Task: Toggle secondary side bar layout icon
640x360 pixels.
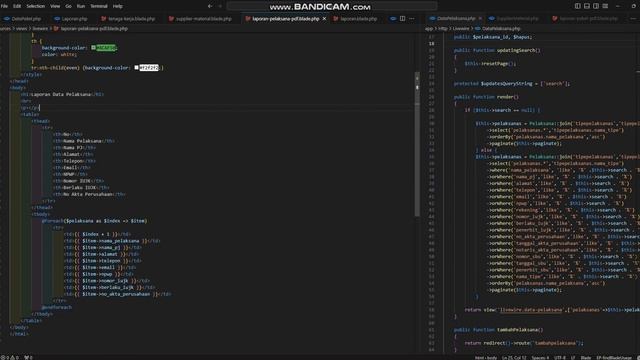Action: coord(596,6)
